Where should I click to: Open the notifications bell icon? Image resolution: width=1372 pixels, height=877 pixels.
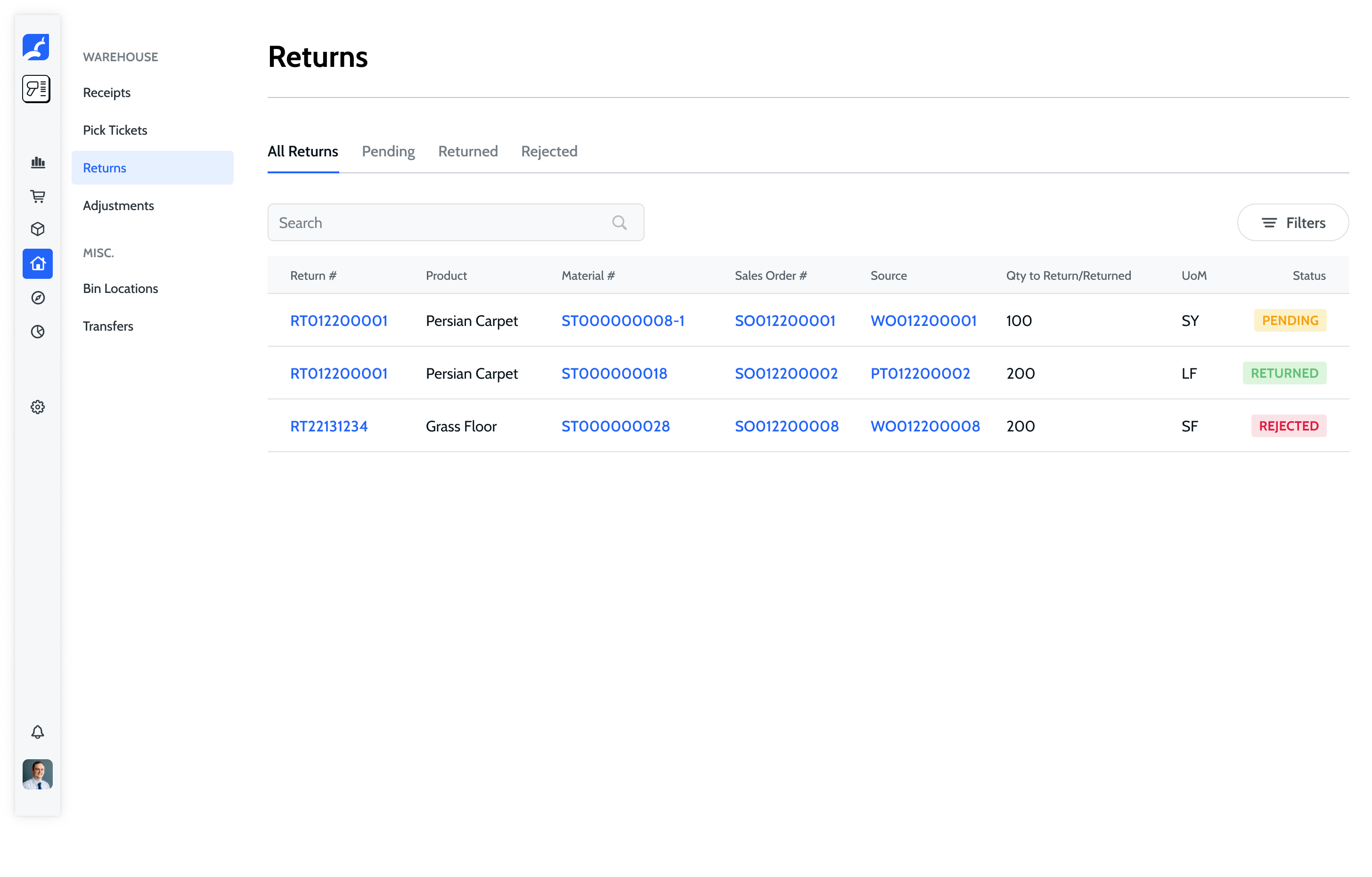(38, 732)
